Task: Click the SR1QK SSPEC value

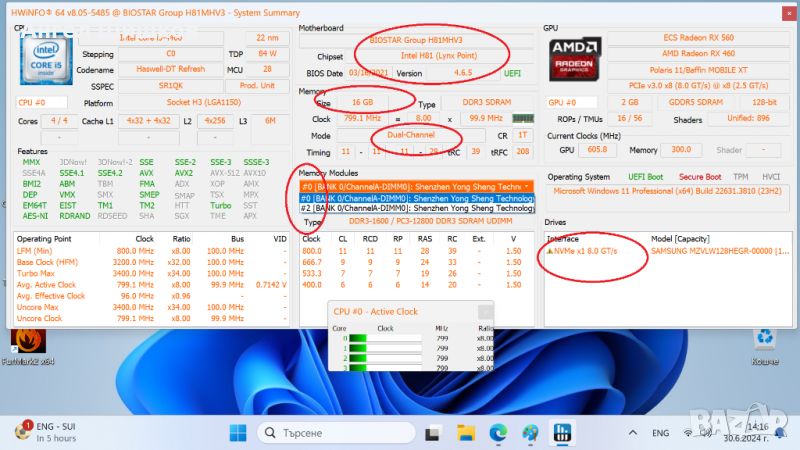Action: coord(170,86)
